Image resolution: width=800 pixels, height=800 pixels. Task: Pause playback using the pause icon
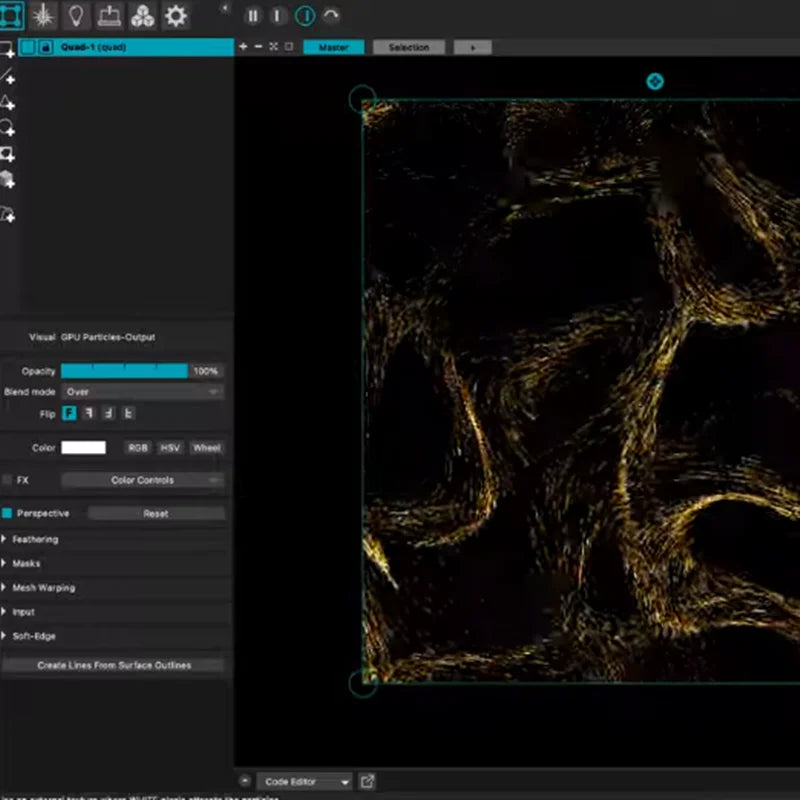[255, 15]
